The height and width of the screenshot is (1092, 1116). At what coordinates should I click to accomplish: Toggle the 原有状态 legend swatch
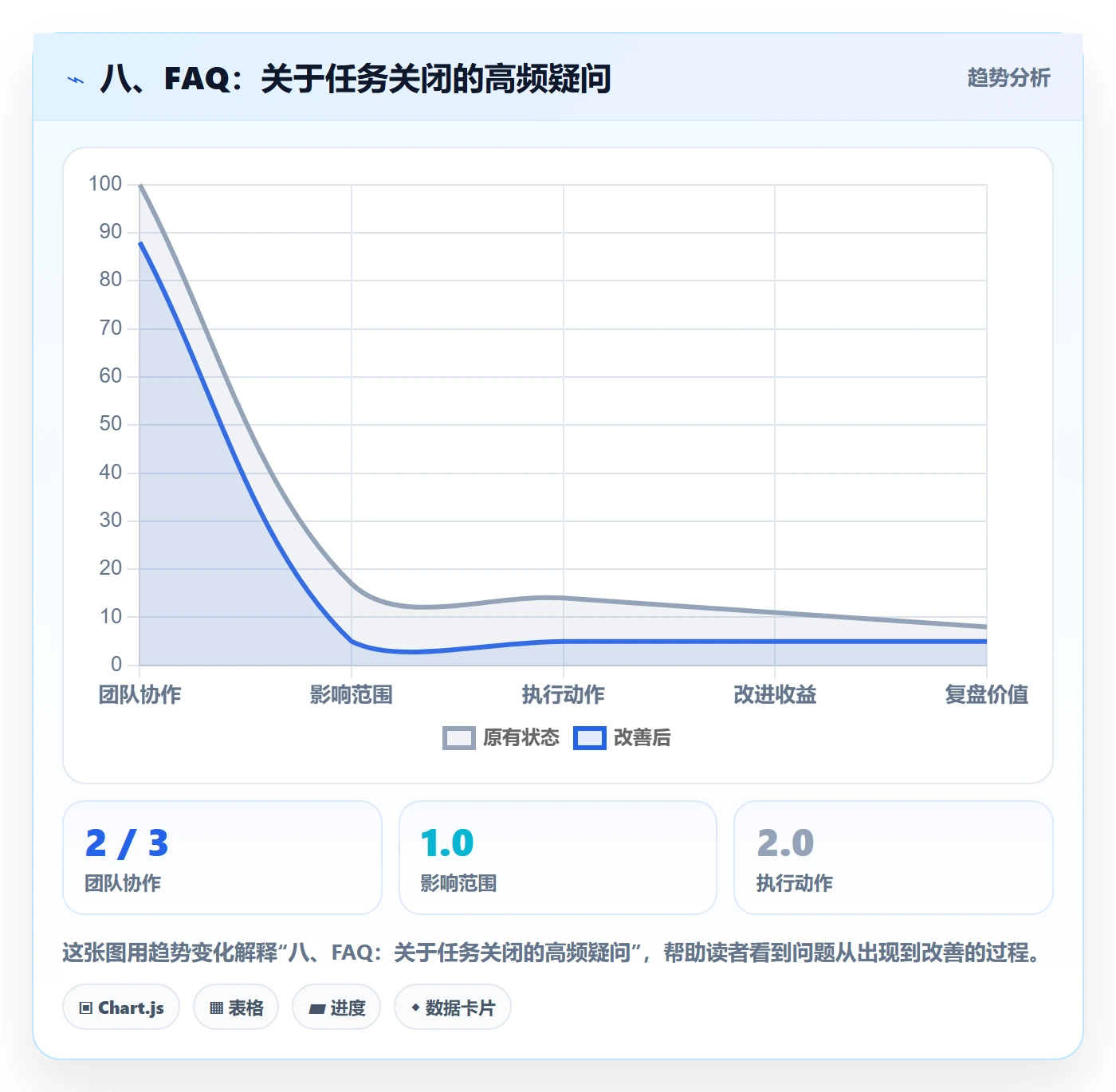click(458, 738)
